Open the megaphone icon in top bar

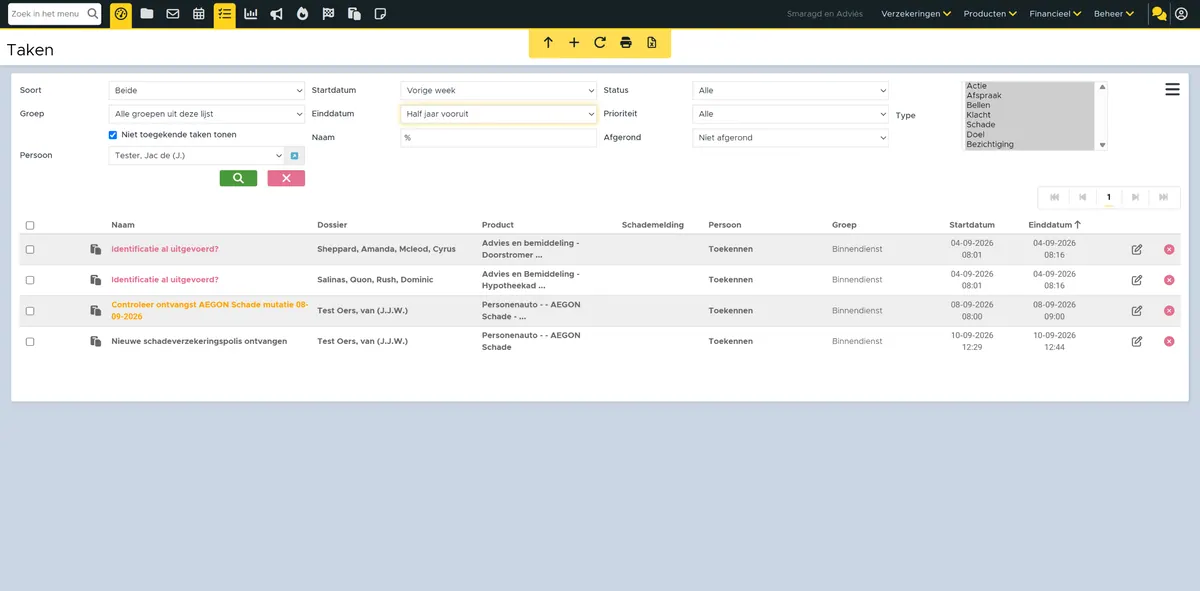[276, 14]
